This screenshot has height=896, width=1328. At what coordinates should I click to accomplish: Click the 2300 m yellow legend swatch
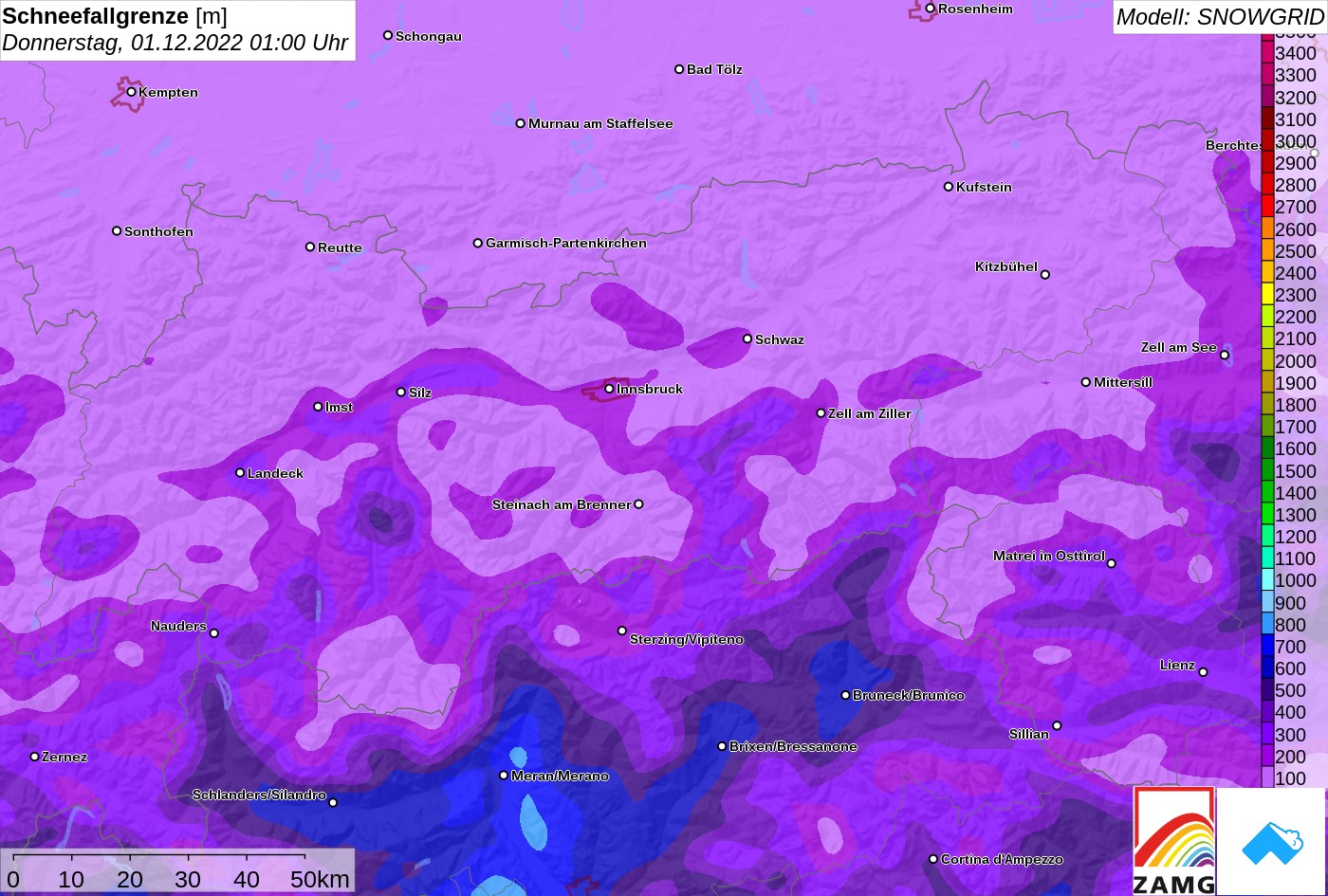1267,294
